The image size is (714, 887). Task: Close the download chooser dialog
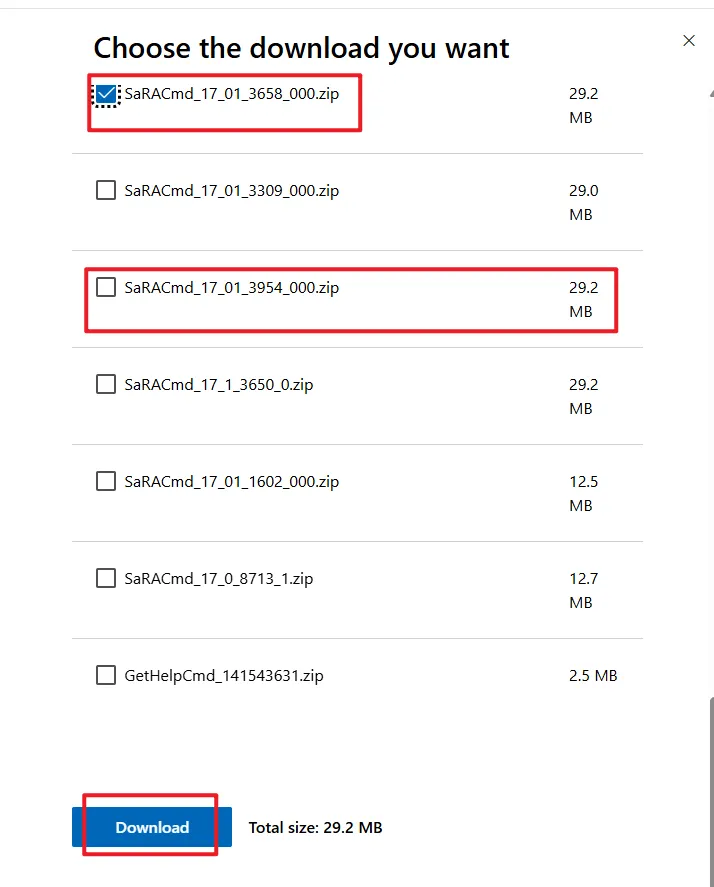coord(688,41)
